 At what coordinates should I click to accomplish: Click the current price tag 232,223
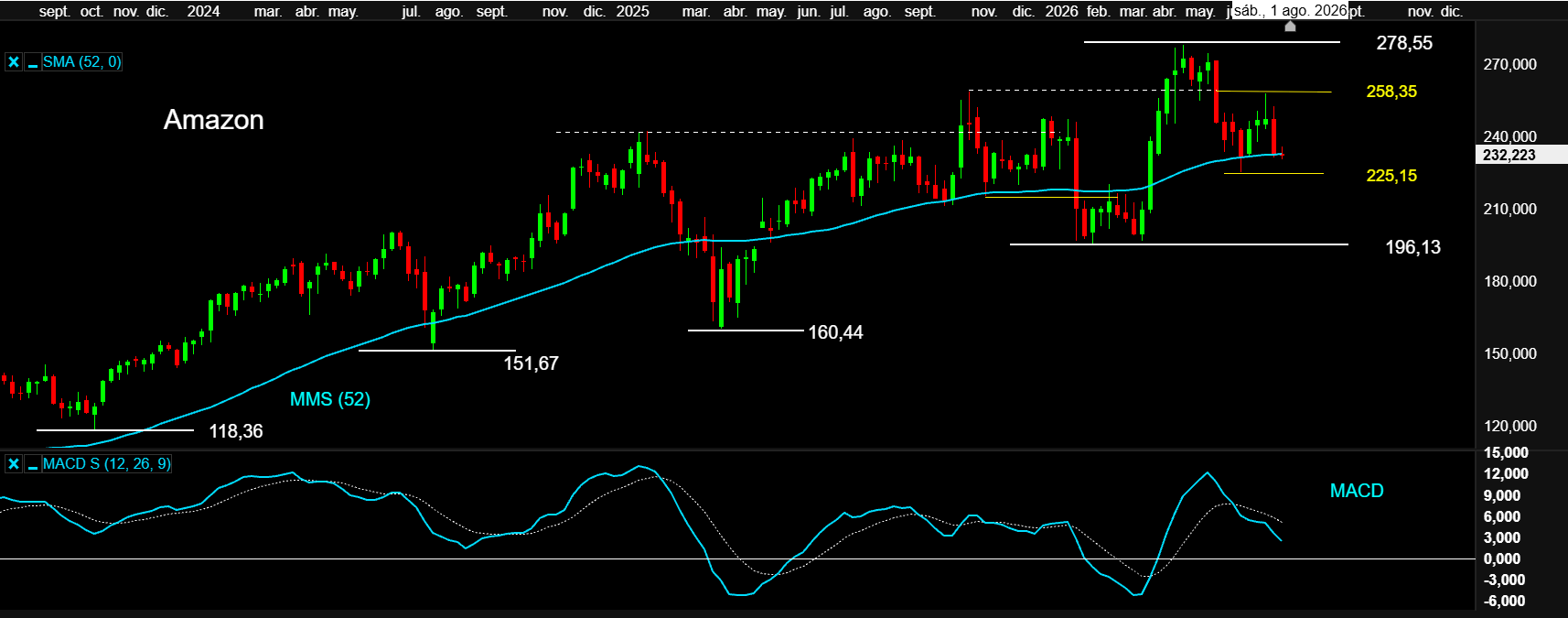(1521, 155)
